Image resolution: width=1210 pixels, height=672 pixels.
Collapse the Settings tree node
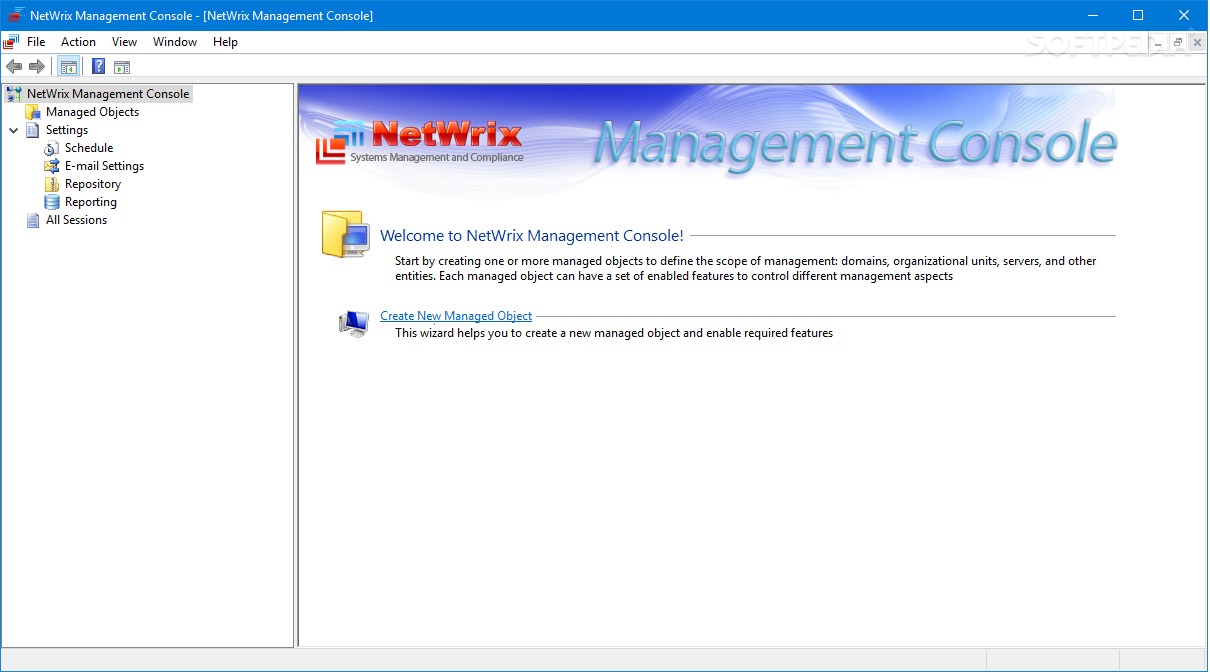point(14,130)
